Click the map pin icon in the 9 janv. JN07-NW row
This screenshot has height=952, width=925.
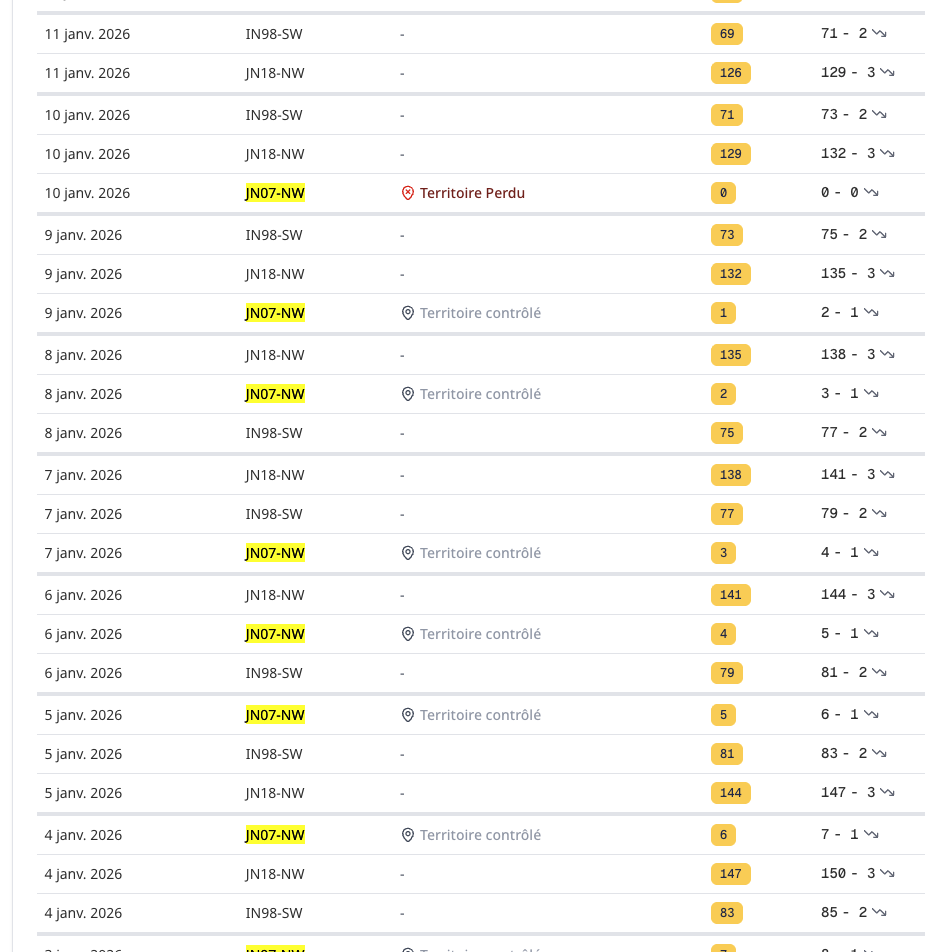tap(407, 313)
